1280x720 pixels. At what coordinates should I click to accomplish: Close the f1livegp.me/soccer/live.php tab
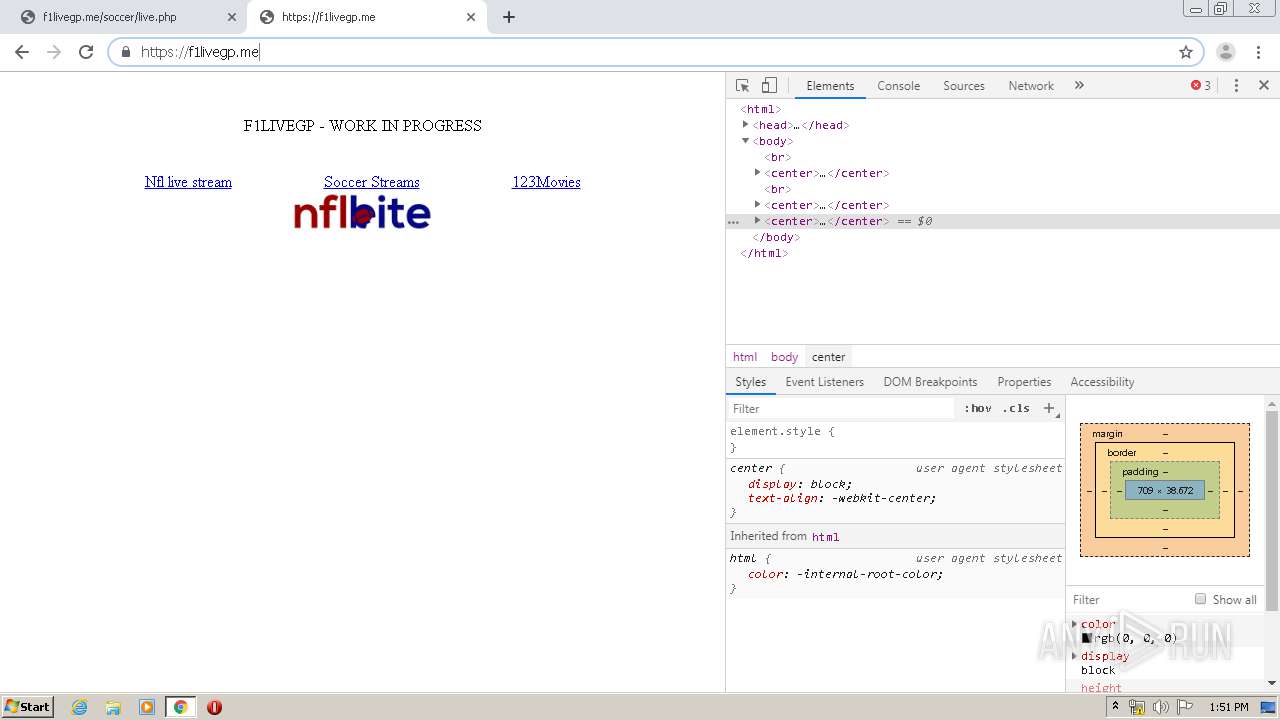coord(232,17)
